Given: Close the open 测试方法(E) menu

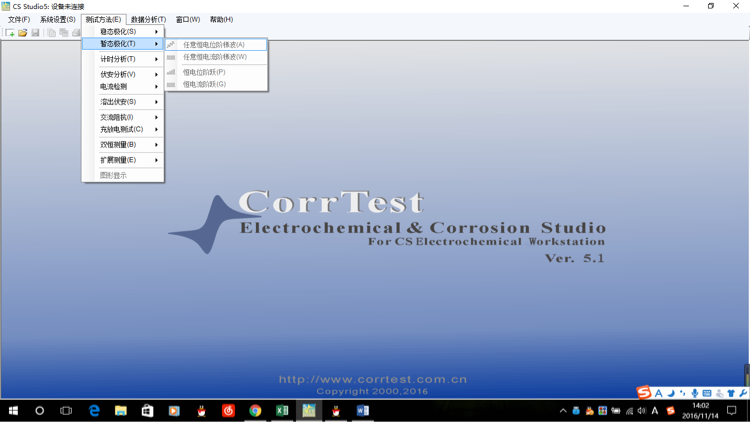Looking at the screenshot, I should coord(103,20).
